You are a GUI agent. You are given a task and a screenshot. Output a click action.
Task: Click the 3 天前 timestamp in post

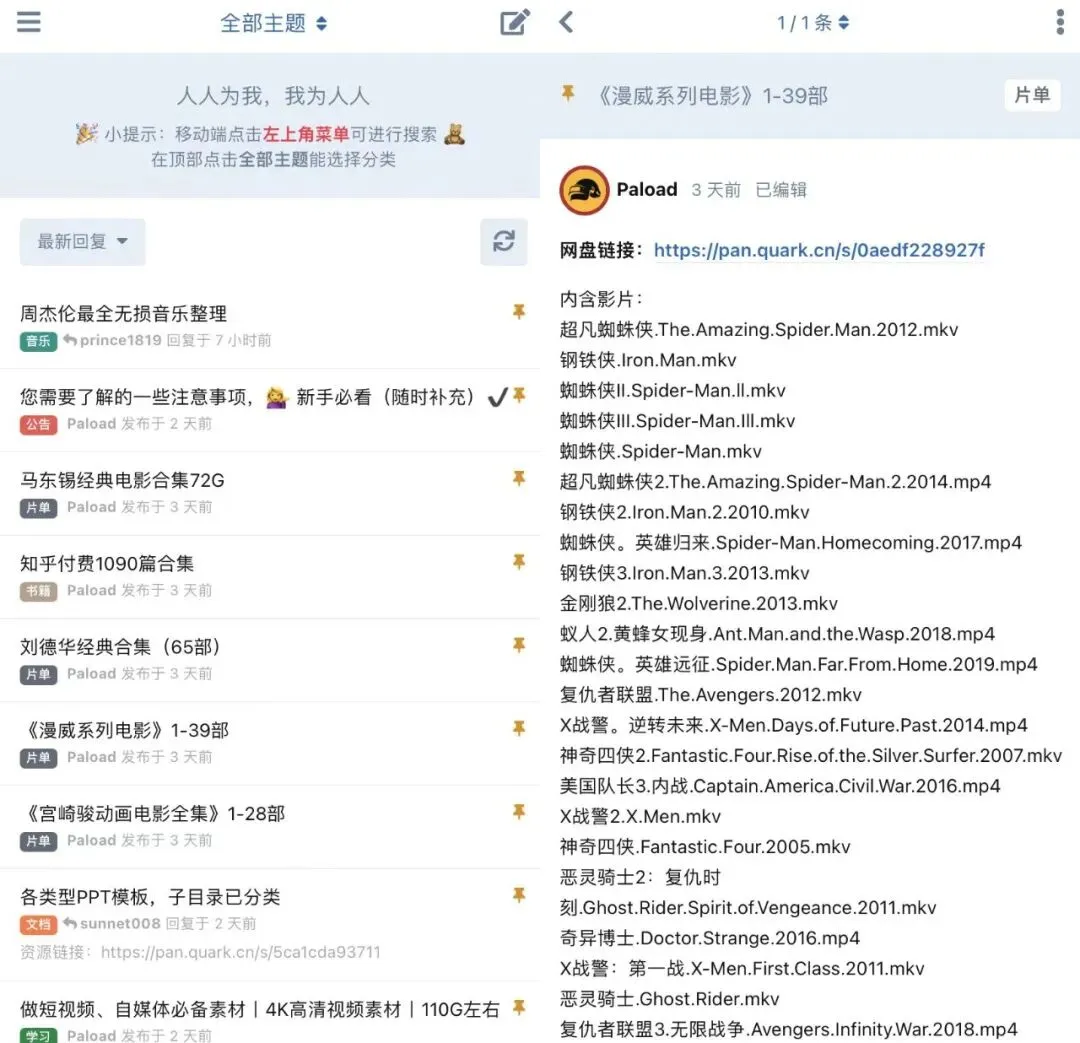[716, 189]
